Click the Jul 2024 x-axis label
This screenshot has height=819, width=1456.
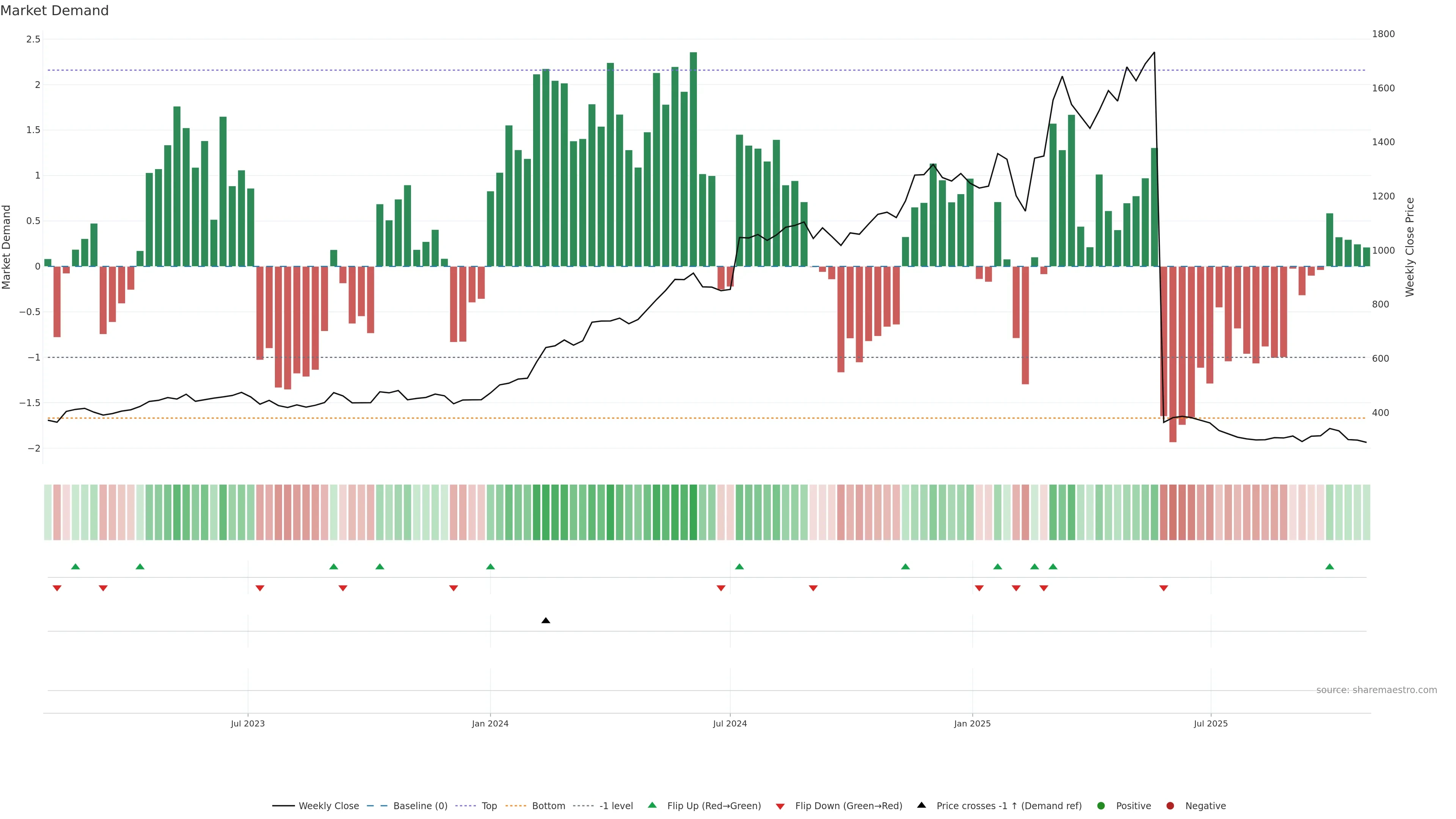730,723
